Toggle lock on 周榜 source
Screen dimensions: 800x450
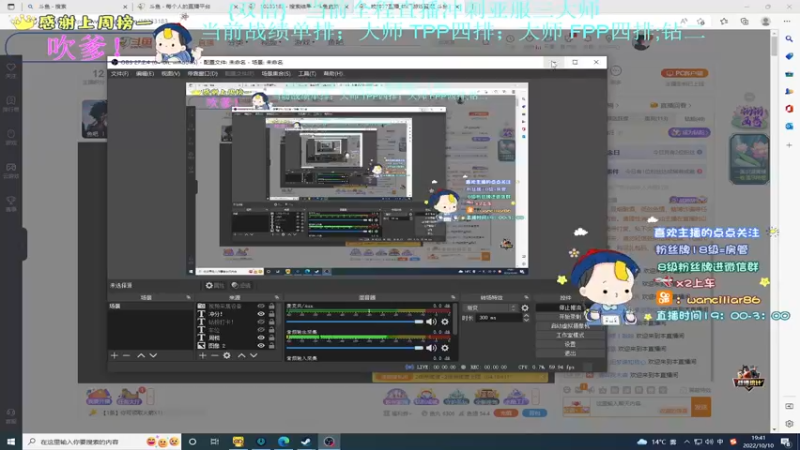point(271,338)
